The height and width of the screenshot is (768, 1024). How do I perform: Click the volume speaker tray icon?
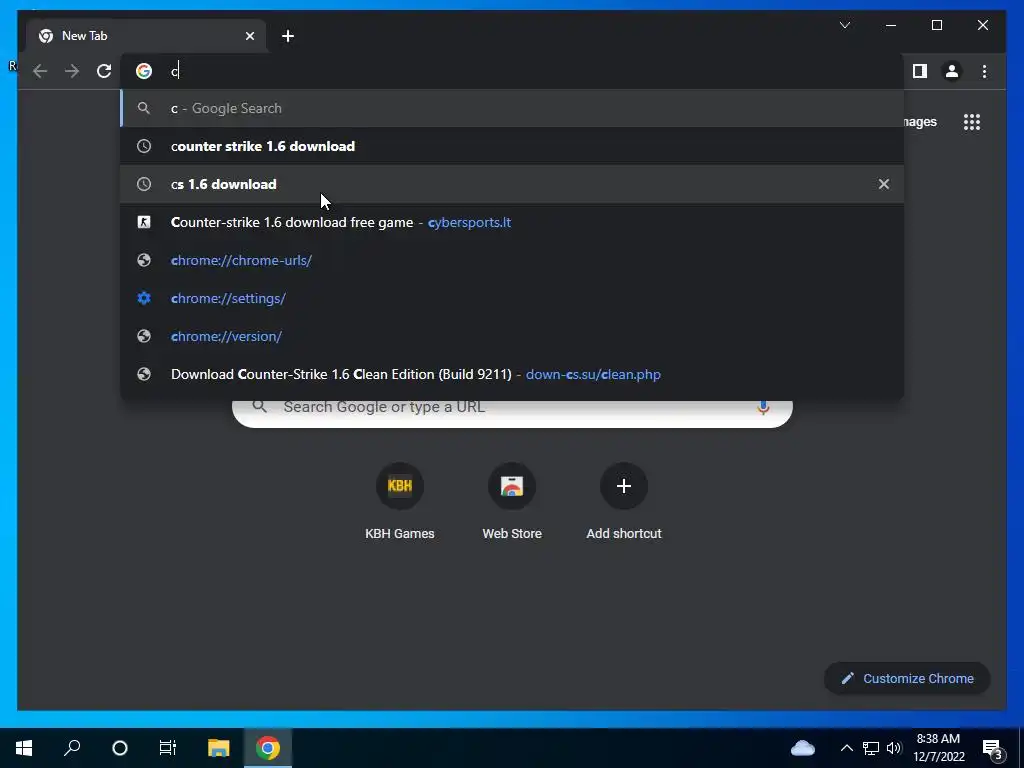pos(894,748)
